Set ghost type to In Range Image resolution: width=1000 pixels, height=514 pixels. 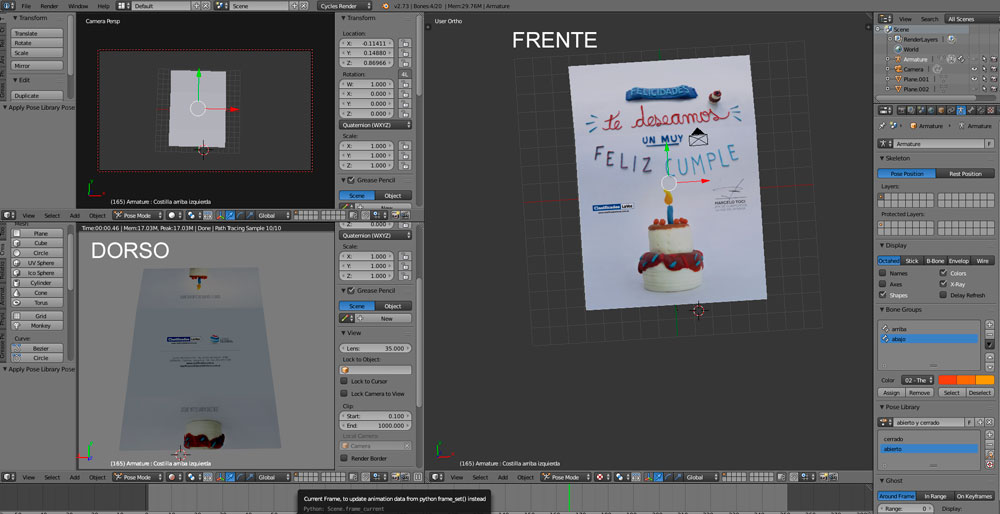pos(934,496)
